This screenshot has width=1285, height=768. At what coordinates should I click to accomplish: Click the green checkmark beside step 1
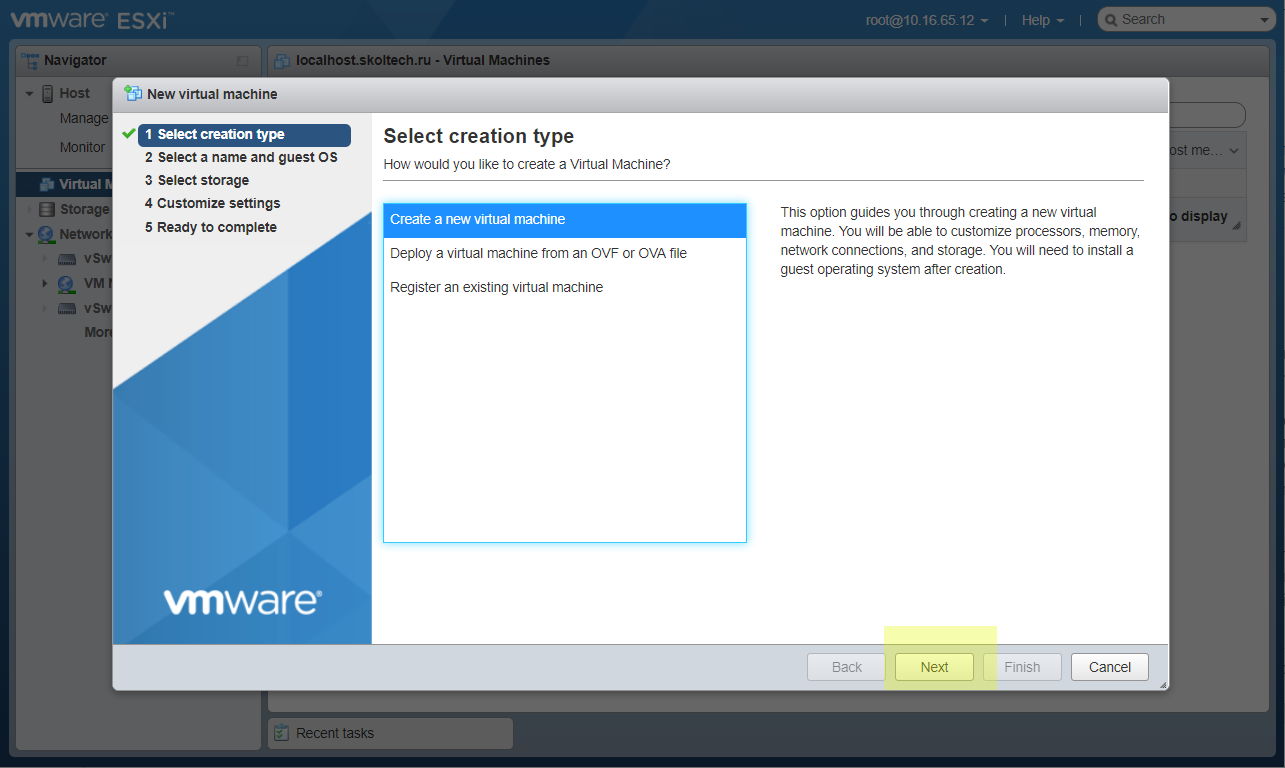tap(129, 134)
